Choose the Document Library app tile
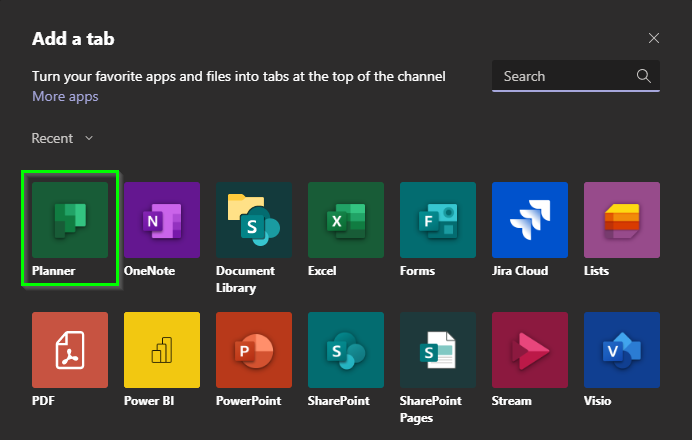The height and width of the screenshot is (440, 692). pyautogui.click(x=254, y=220)
